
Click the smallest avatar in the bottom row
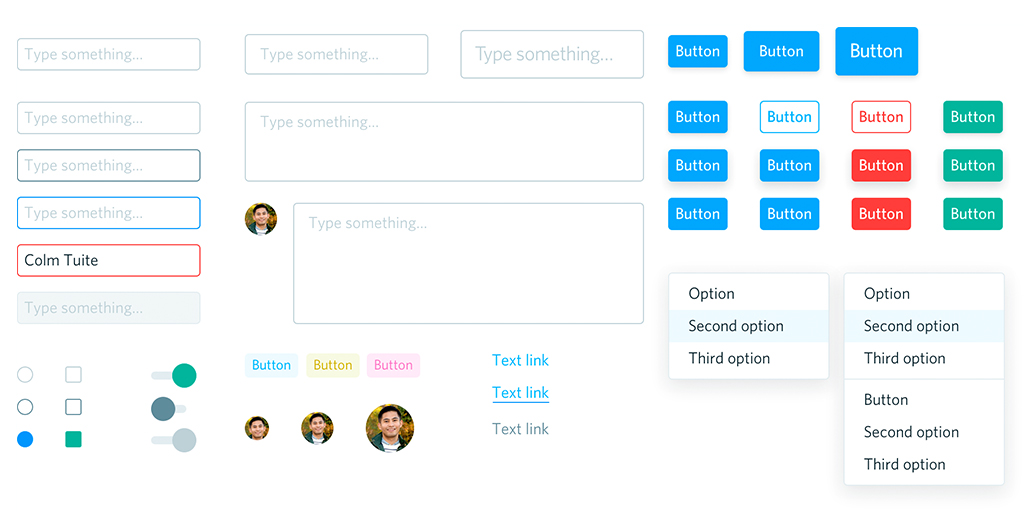(257, 428)
